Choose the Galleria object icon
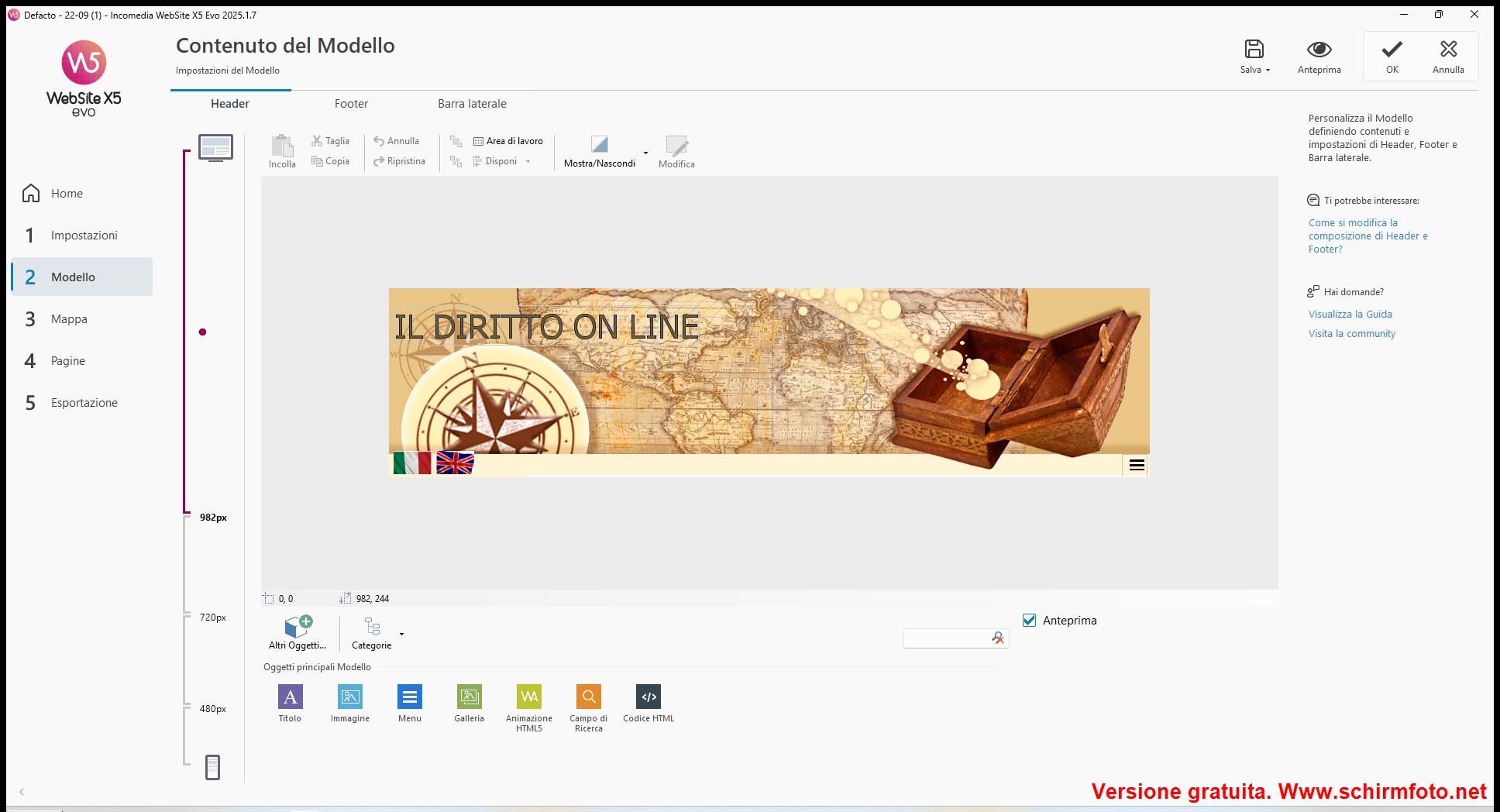The image size is (1500, 812). pyautogui.click(x=469, y=697)
